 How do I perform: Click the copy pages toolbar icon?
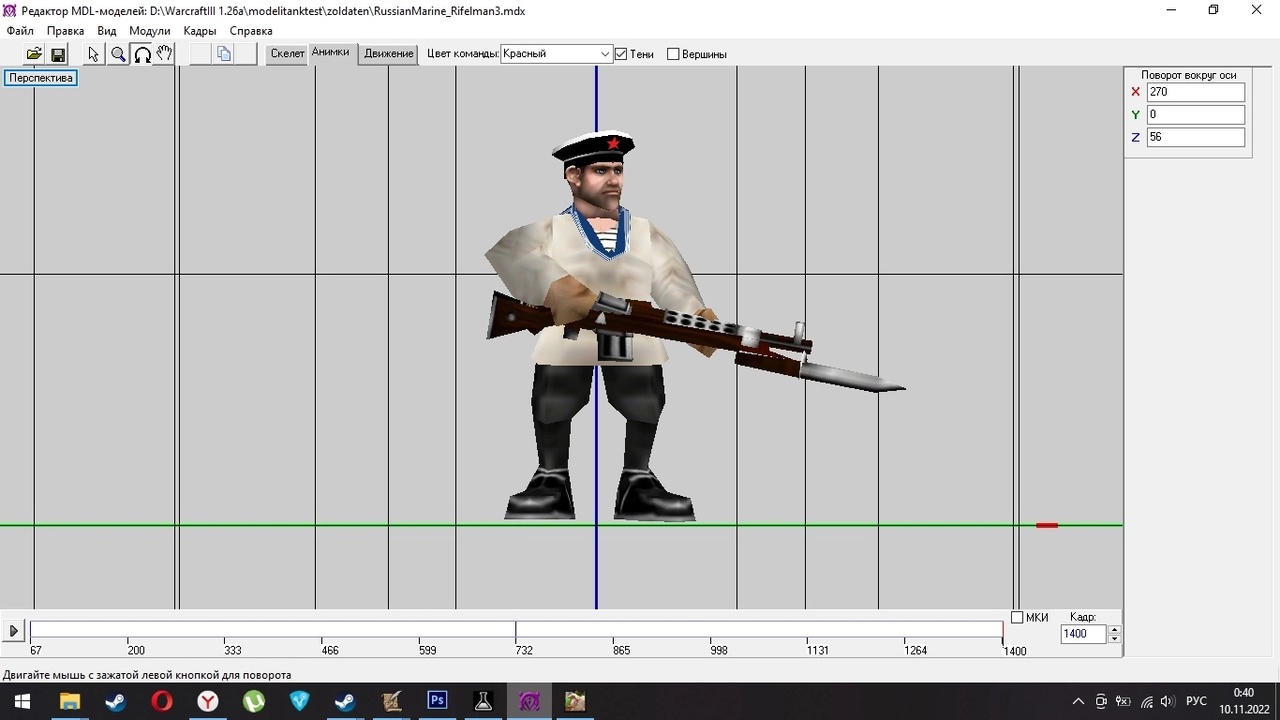click(x=224, y=54)
